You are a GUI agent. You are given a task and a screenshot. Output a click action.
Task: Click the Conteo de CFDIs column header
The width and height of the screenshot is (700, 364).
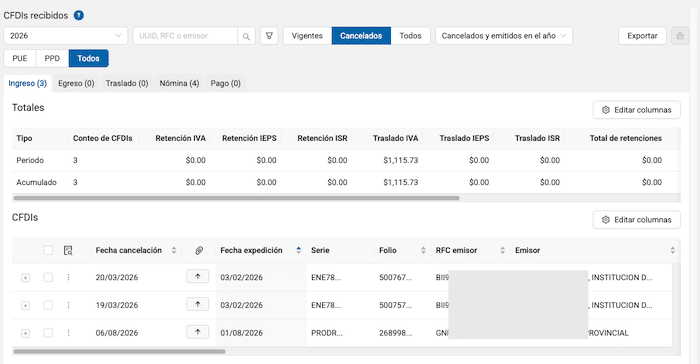point(103,138)
